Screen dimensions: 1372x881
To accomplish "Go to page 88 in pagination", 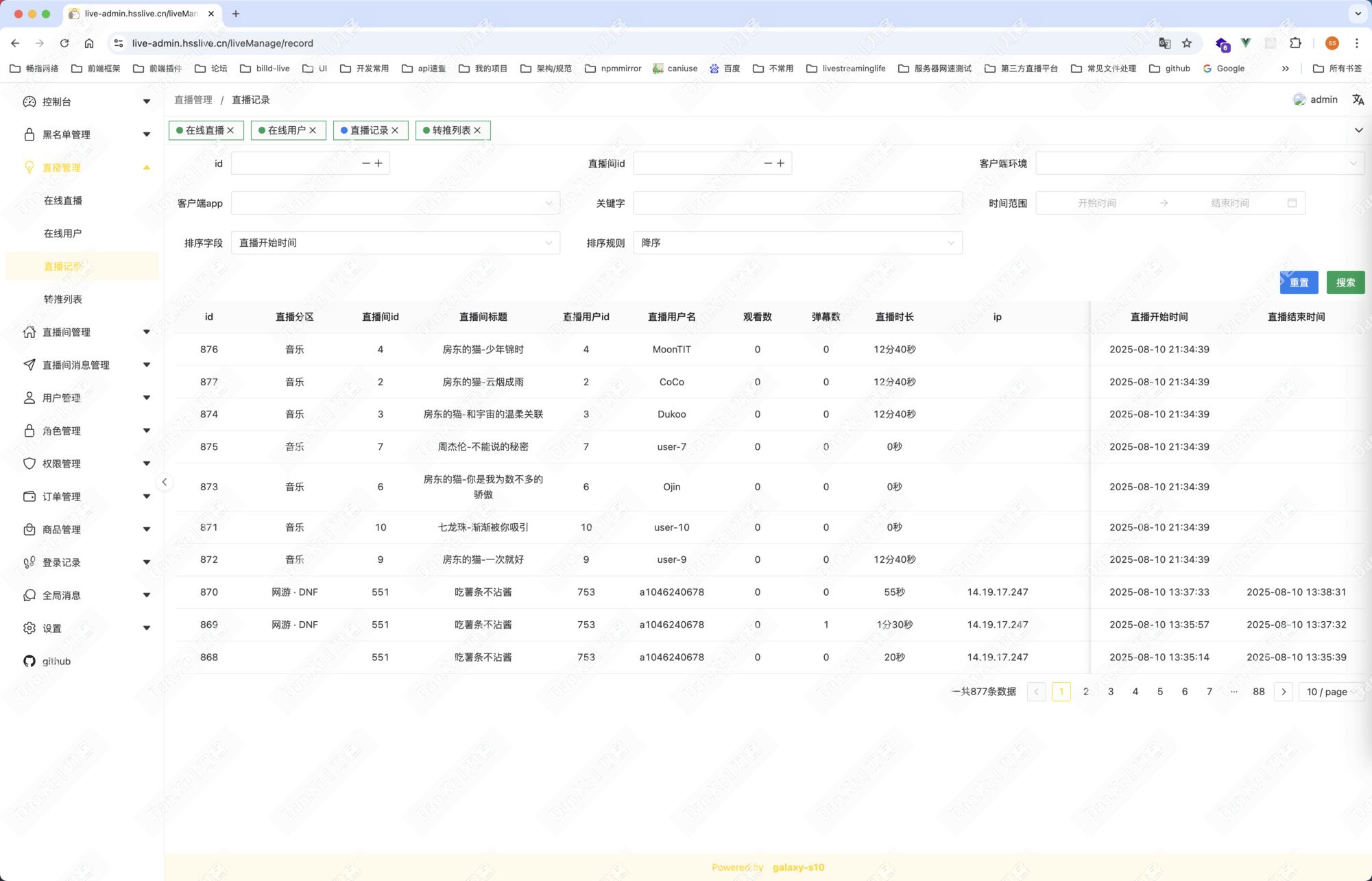I will pyautogui.click(x=1258, y=692).
